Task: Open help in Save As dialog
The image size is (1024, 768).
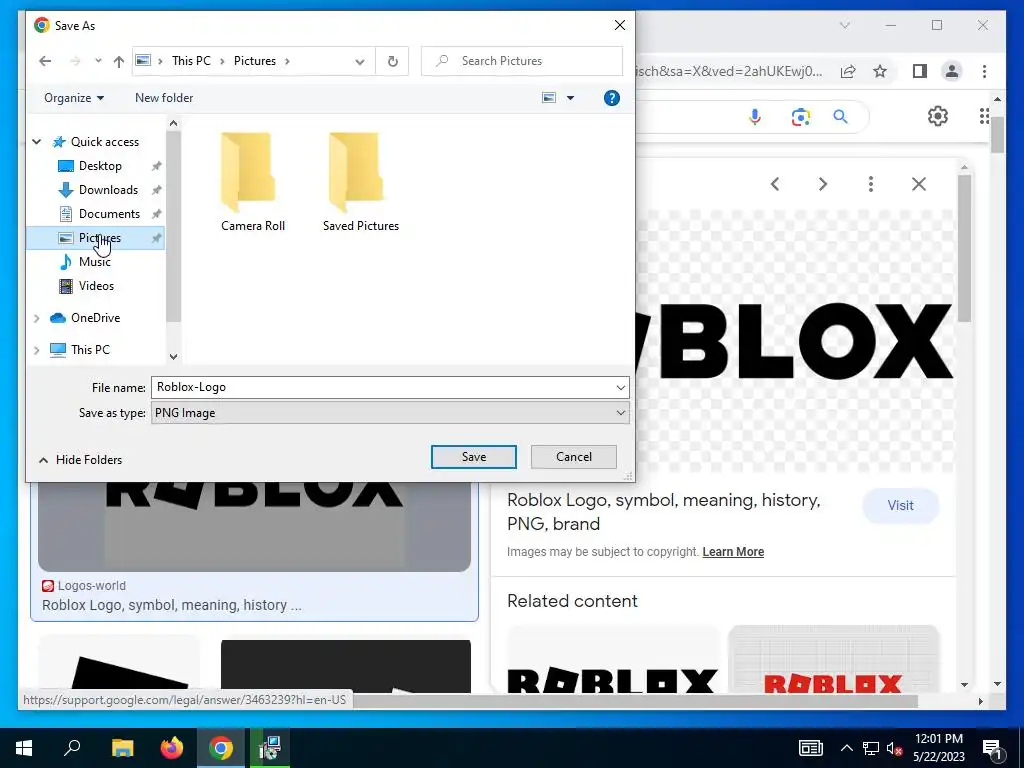Action: pos(612,98)
